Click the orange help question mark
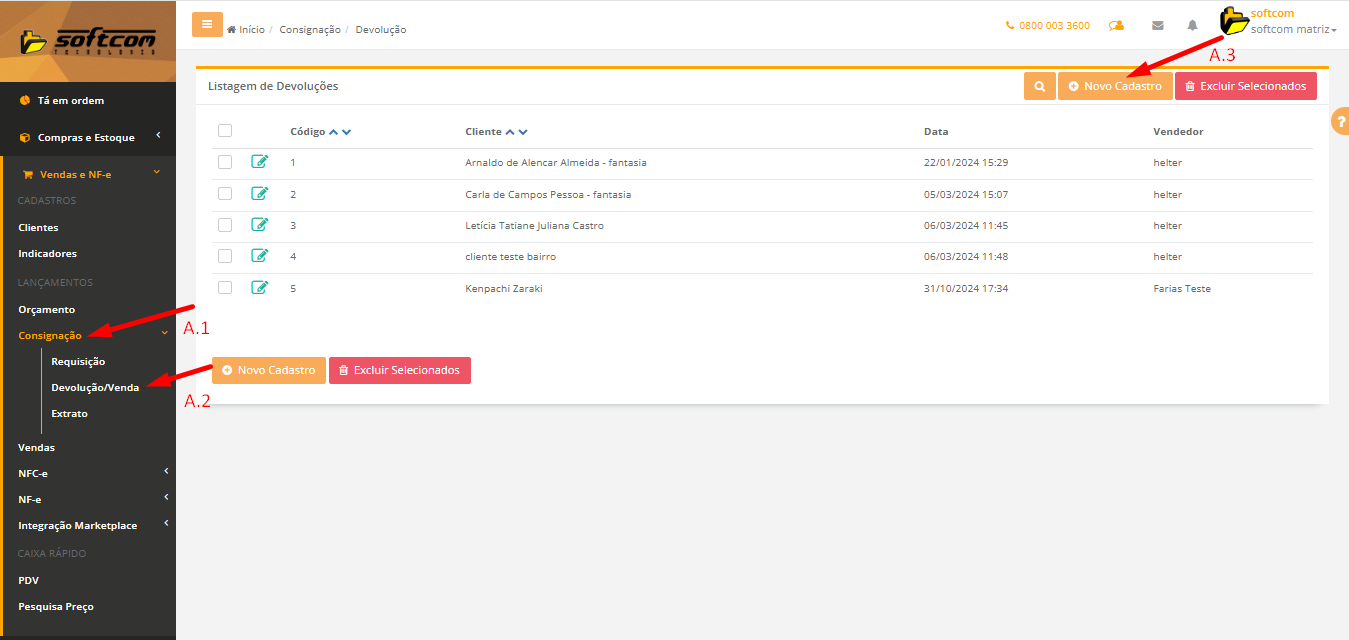Image resolution: width=1349 pixels, height=640 pixels. click(1341, 121)
